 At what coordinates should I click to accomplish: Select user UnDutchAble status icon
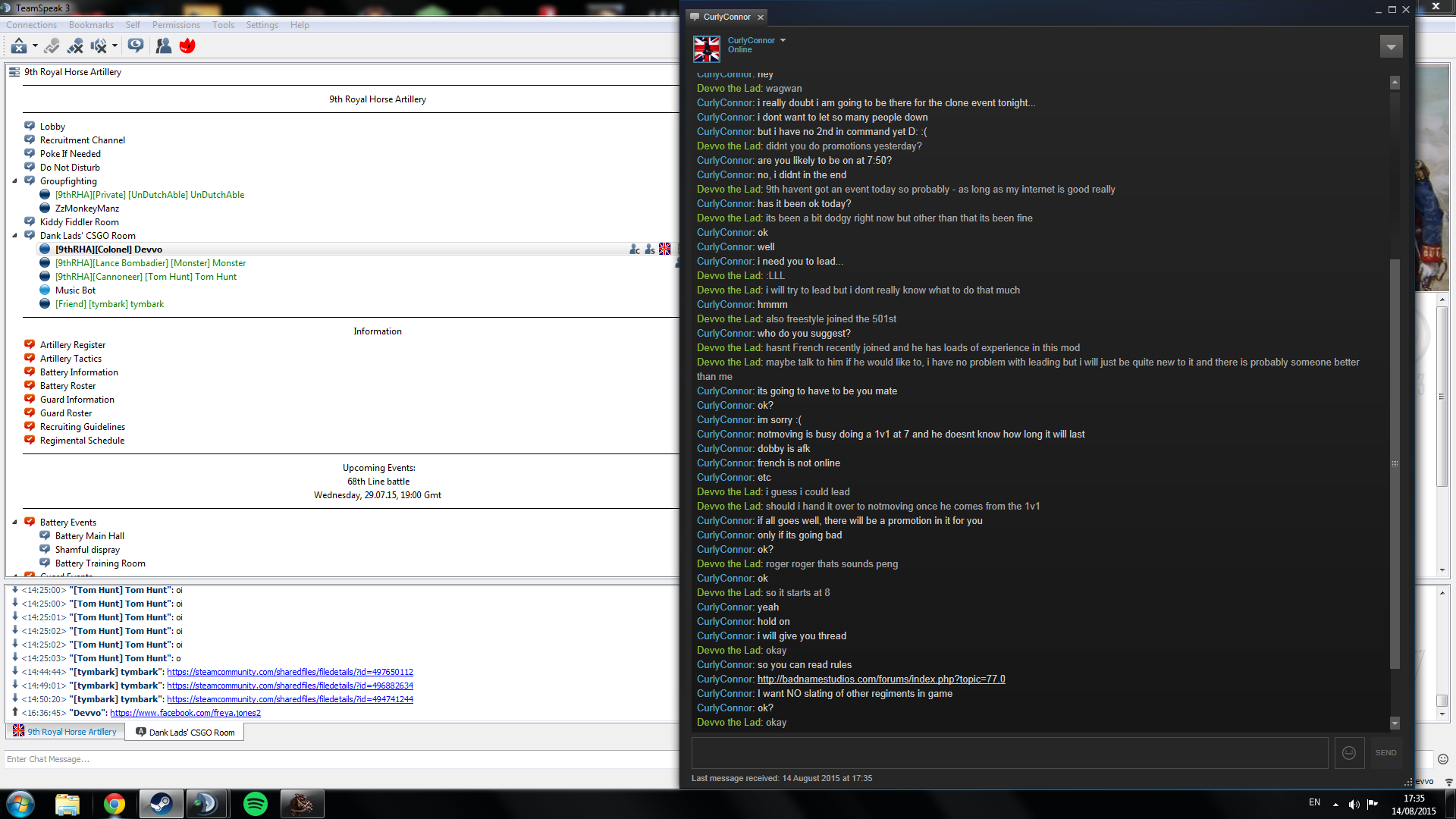click(x=45, y=195)
